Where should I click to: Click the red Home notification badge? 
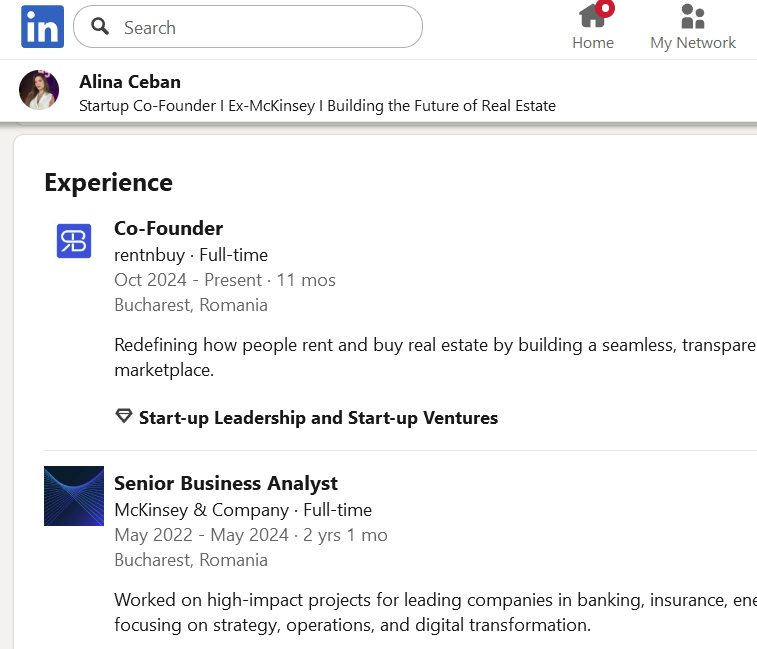(x=605, y=8)
